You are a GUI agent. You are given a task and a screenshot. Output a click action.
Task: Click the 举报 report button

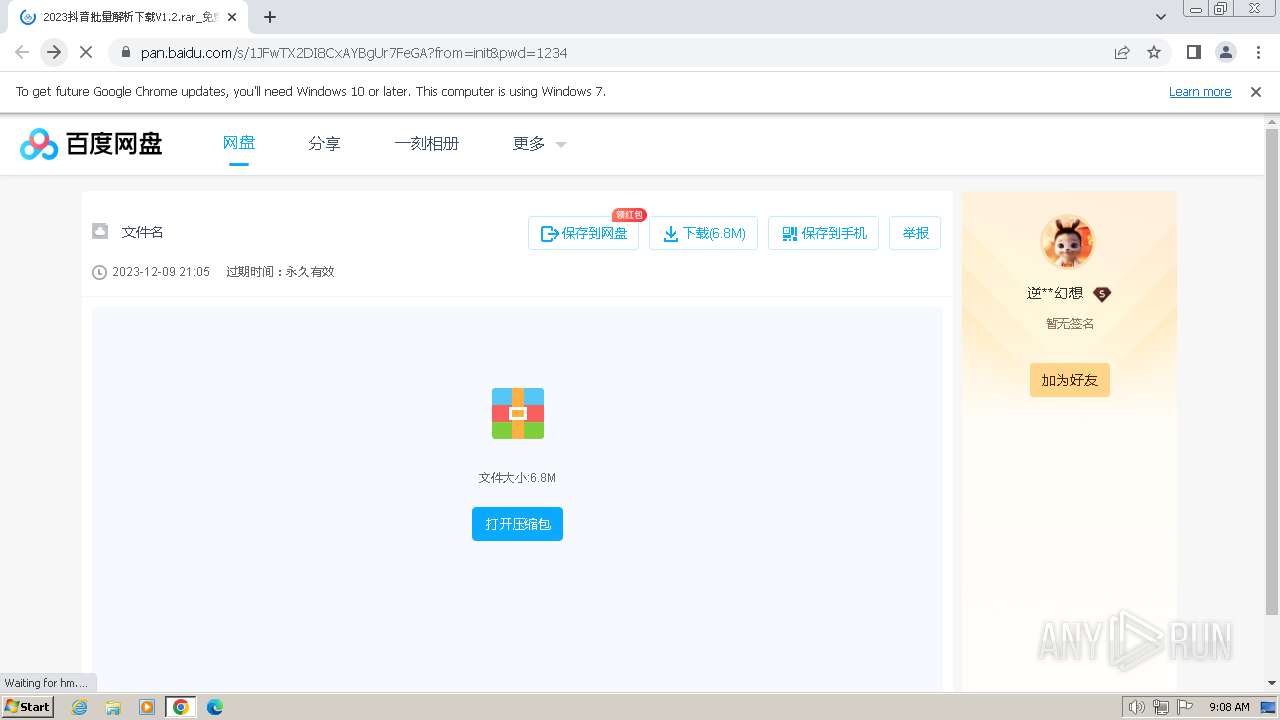[x=915, y=233]
